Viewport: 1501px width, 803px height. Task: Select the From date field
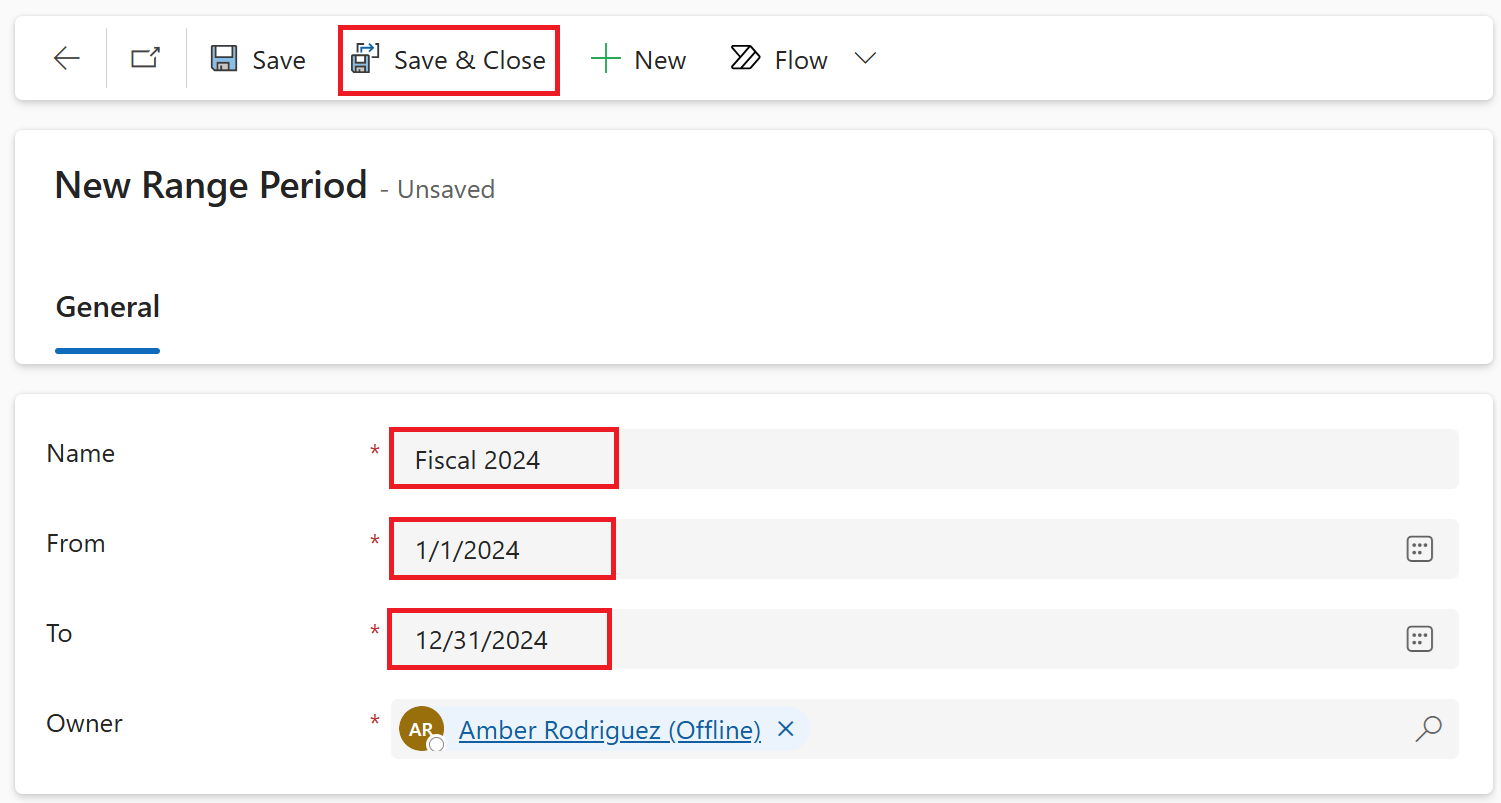coord(924,549)
